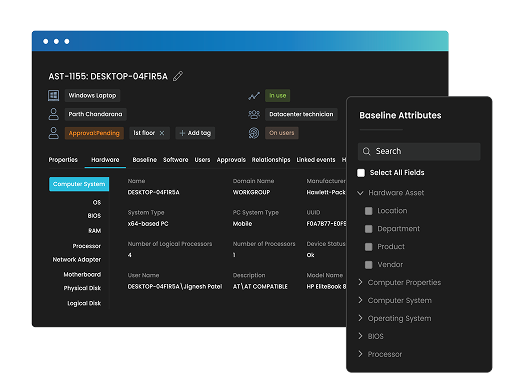Collapse the Hardware Asset section

pos(360,193)
